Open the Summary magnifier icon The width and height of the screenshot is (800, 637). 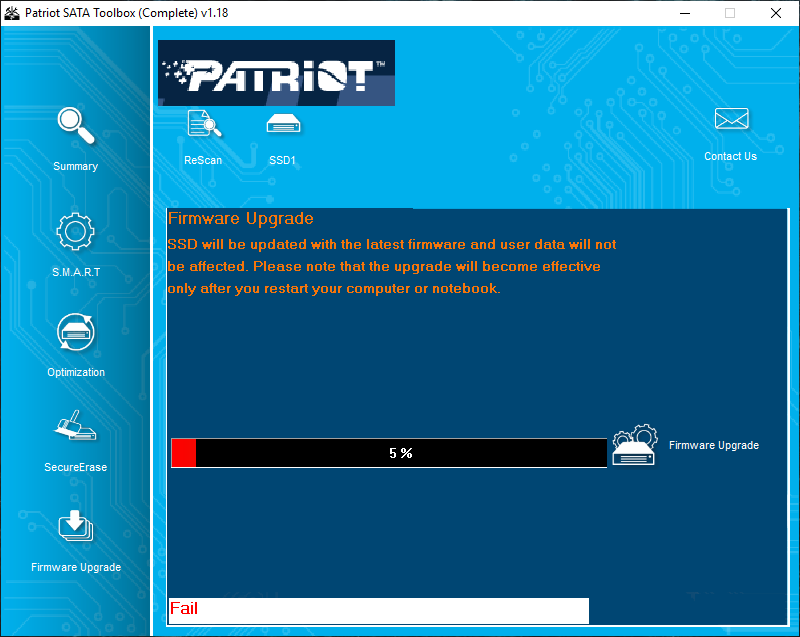coord(76,125)
